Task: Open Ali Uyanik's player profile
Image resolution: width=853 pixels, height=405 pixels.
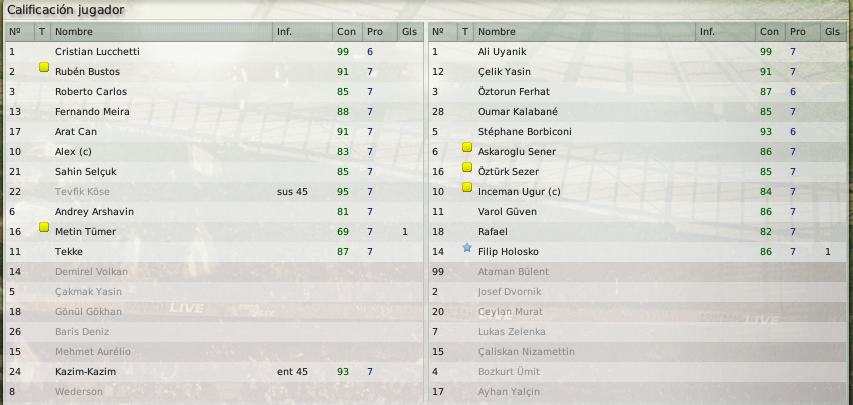Action: (502, 52)
